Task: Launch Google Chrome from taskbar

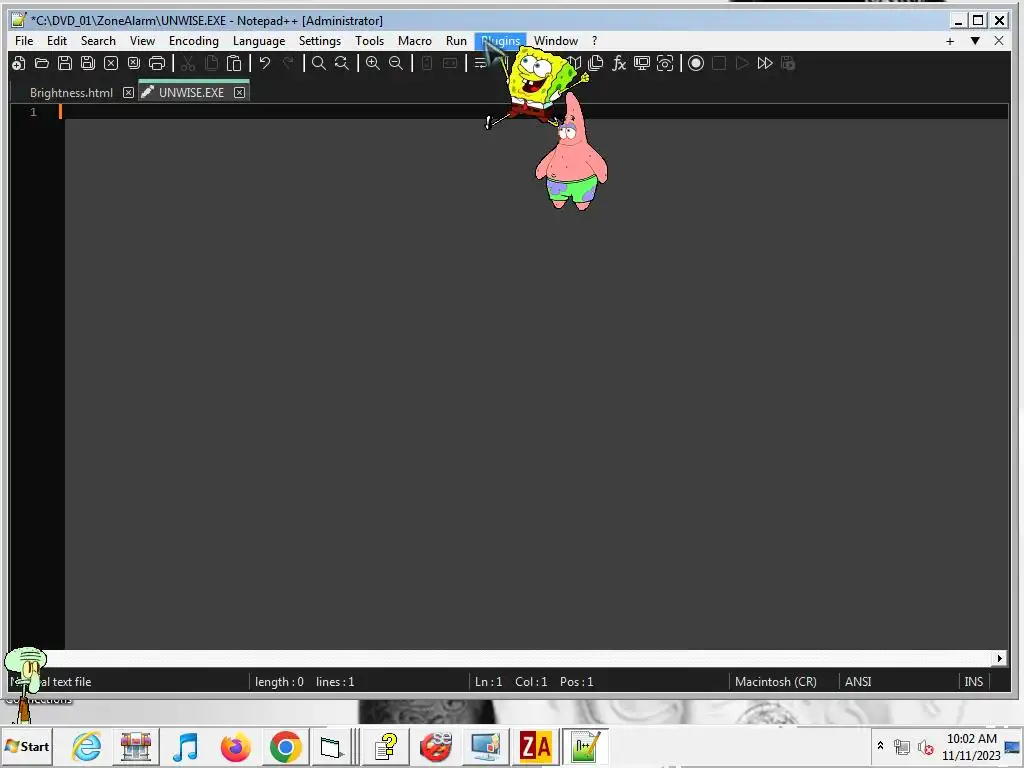Action: pyautogui.click(x=285, y=746)
